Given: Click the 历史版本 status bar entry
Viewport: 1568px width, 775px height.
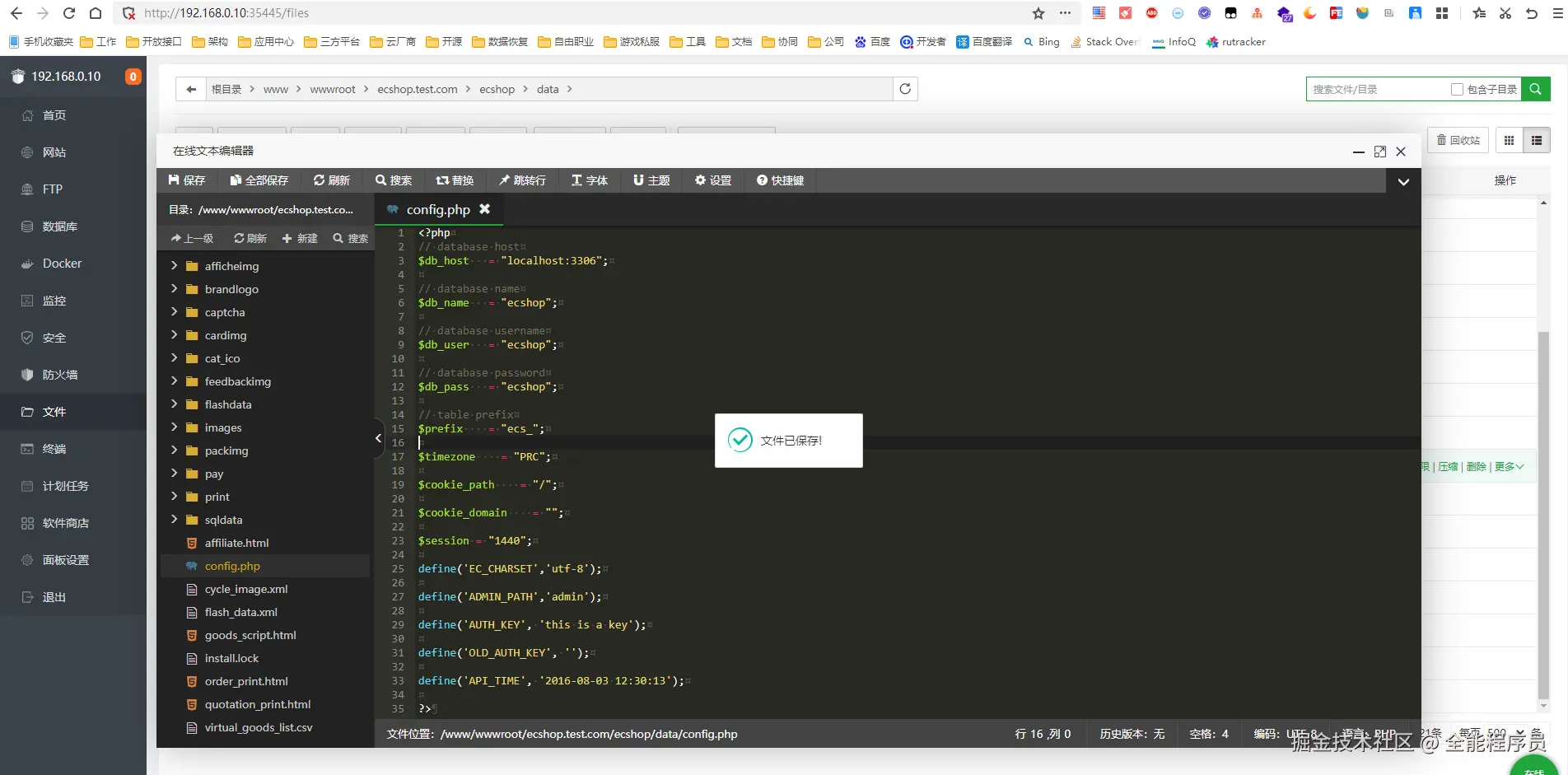Looking at the screenshot, I should pyautogui.click(x=1132, y=734).
